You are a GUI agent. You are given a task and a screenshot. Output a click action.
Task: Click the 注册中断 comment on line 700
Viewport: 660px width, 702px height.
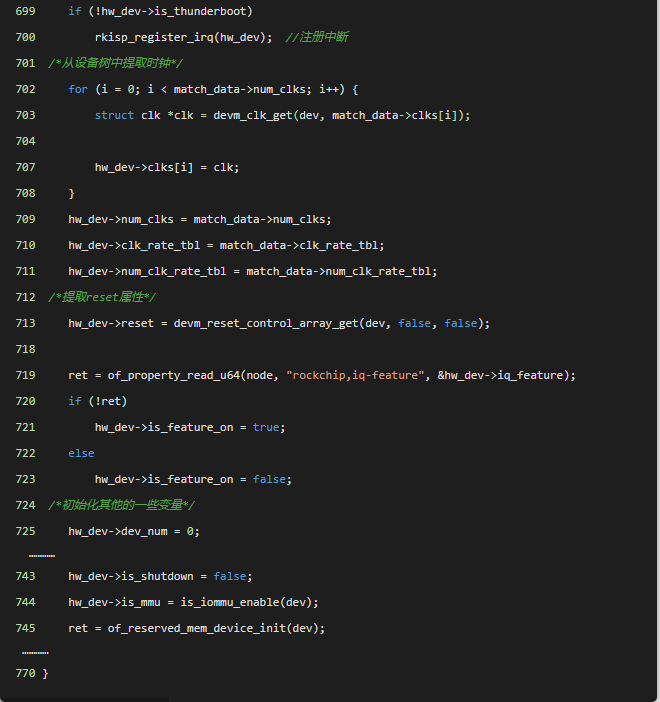pyautogui.click(x=317, y=37)
